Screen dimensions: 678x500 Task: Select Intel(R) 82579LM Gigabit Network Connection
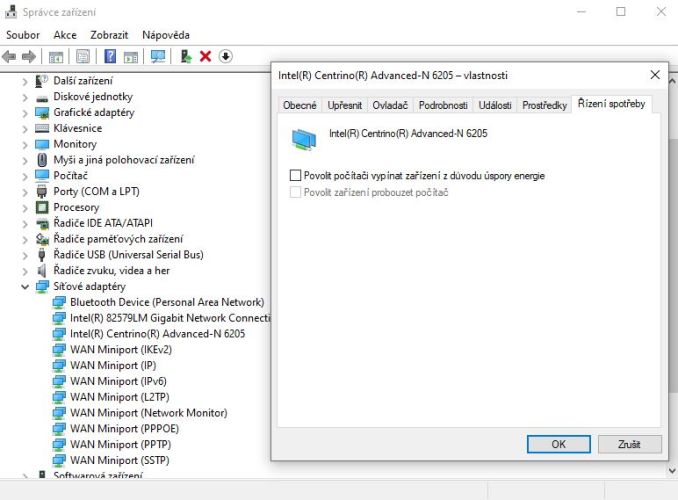[x=170, y=318]
